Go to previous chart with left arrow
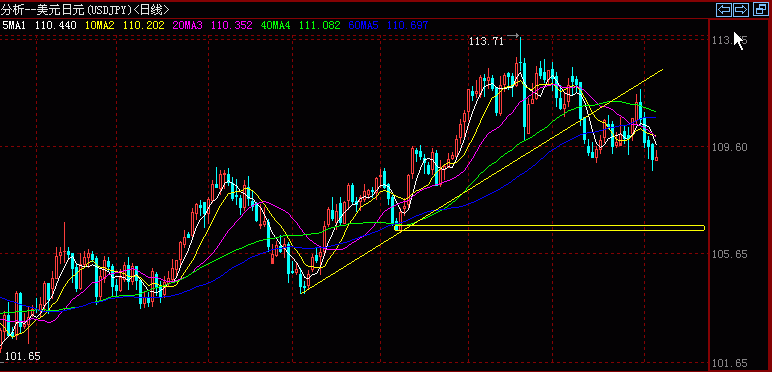 (723, 9)
